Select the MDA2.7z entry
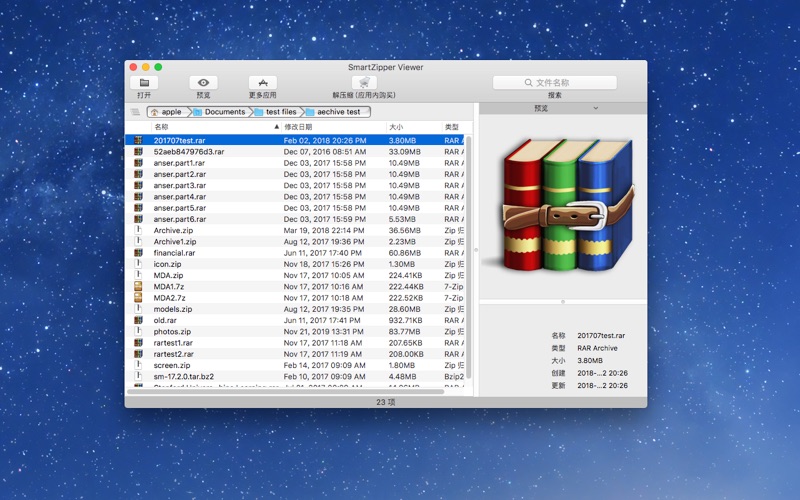The height and width of the screenshot is (500, 800). tap(169, 297)
